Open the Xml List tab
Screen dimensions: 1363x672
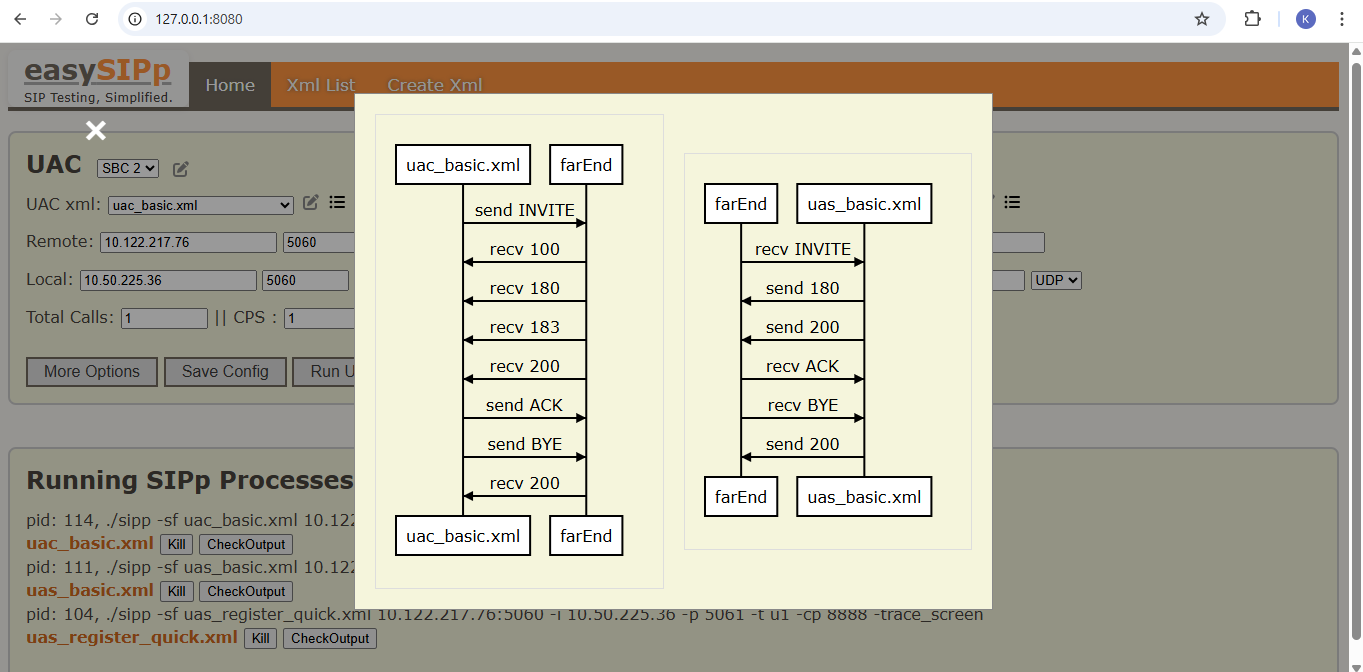tap(320, 85)
